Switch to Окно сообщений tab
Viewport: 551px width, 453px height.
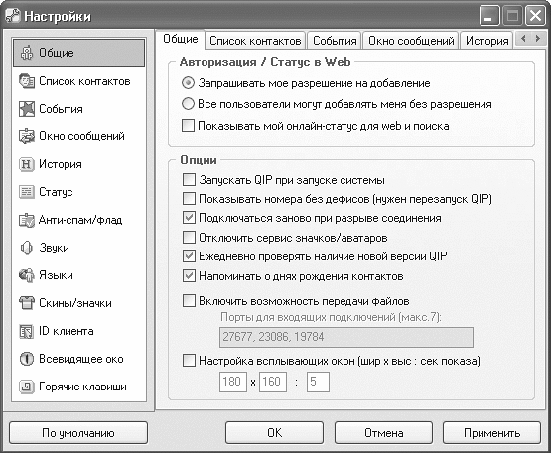click(411, 41)
